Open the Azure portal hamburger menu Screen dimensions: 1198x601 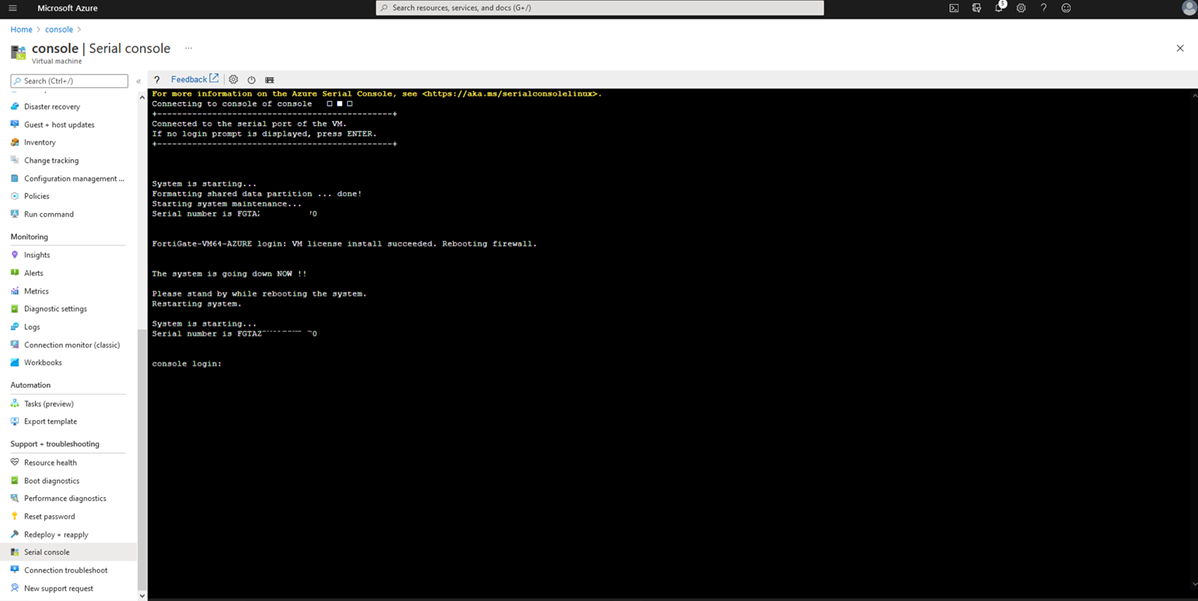click(x=12, y=8)
